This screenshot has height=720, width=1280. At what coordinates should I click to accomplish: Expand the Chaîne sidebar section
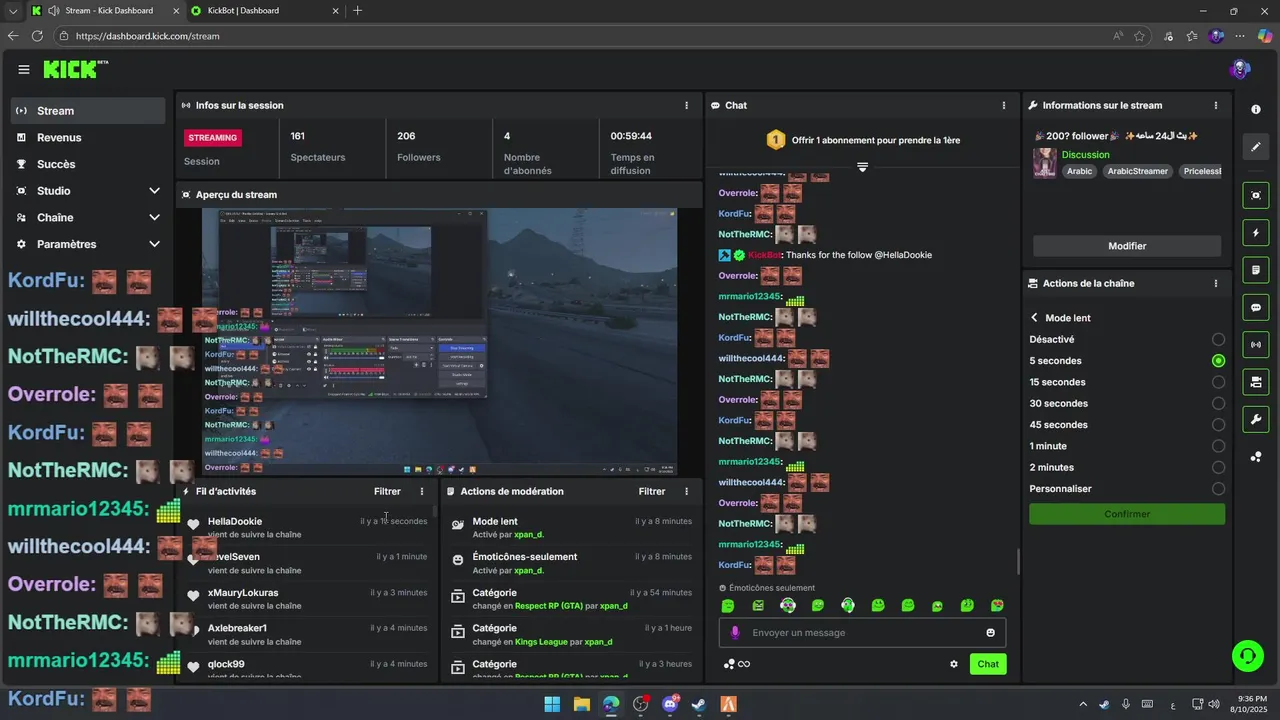[x=88, y=218]
